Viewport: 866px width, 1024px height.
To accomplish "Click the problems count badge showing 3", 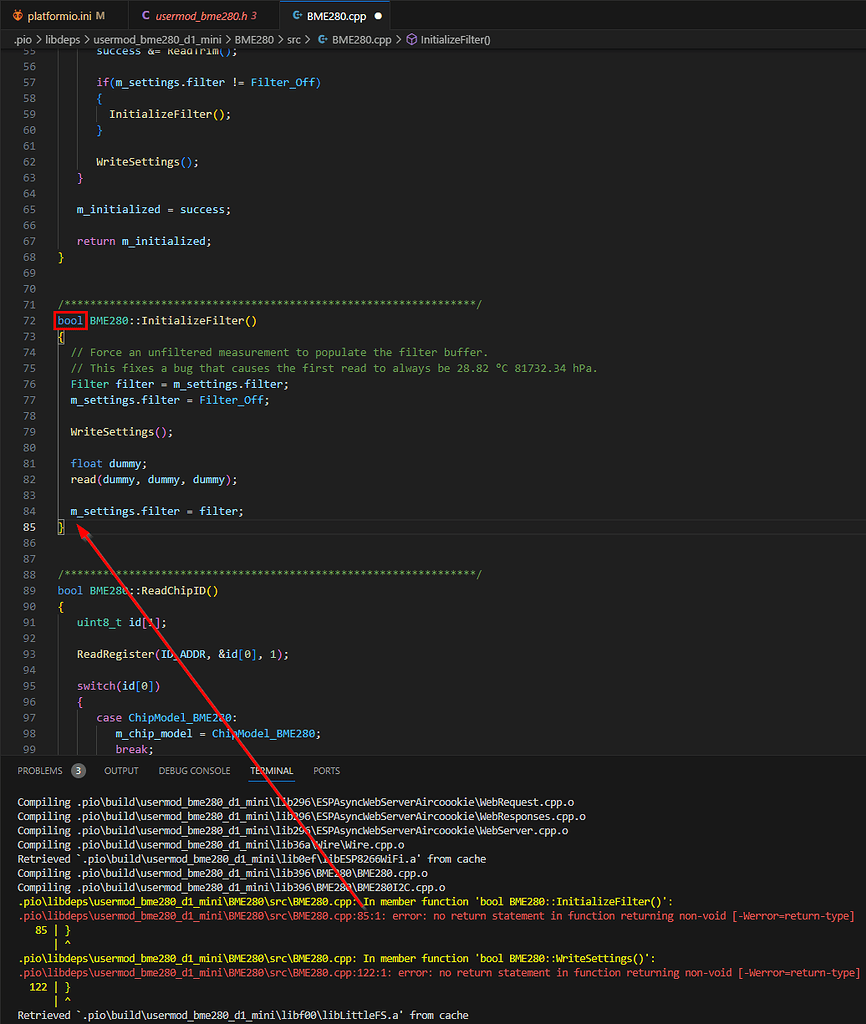I will tap(78, 771).
